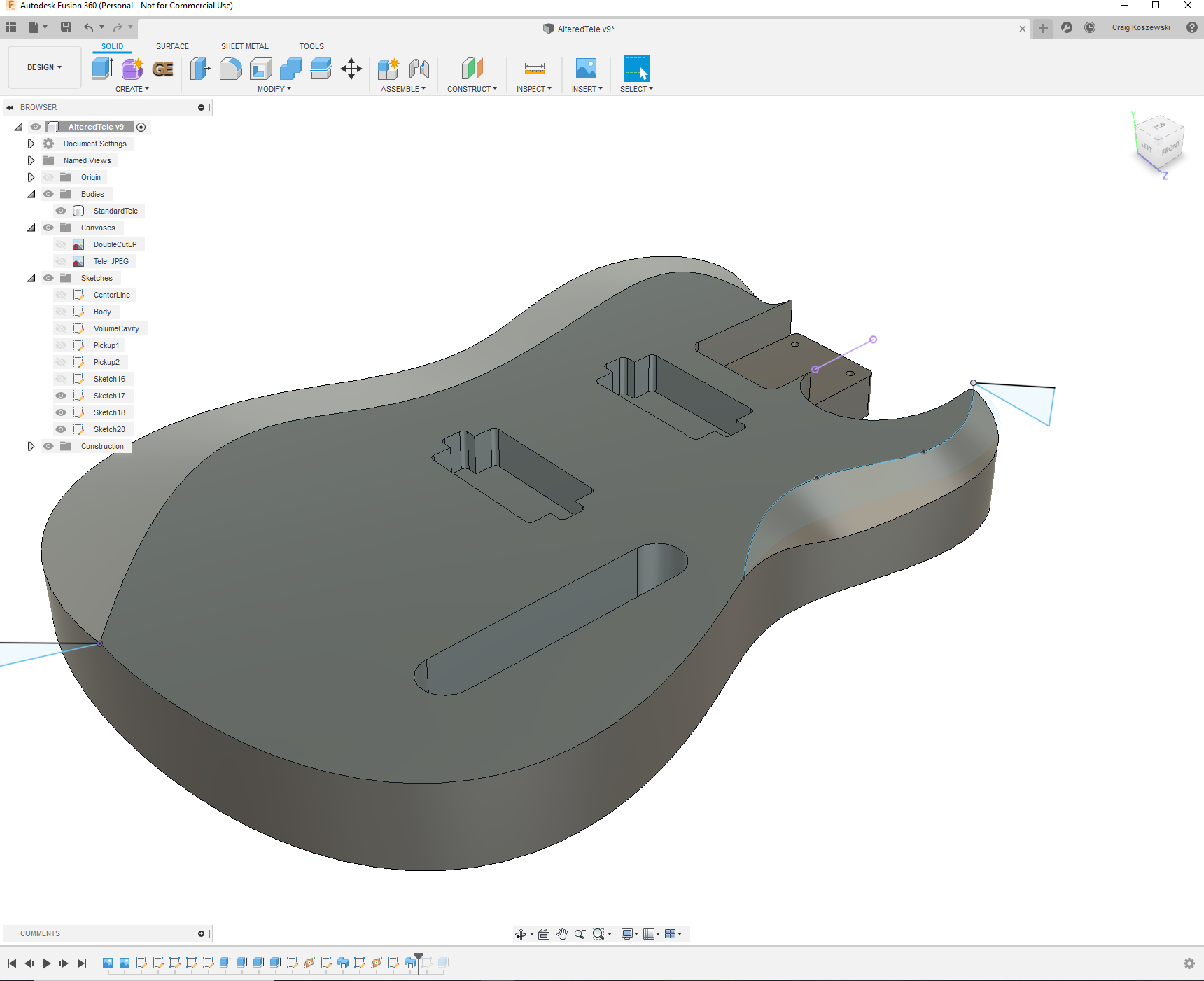This screenshot has height=981, width=1204.
Task: Collapse the Bodies folder
Action: (x=31, y=194)
